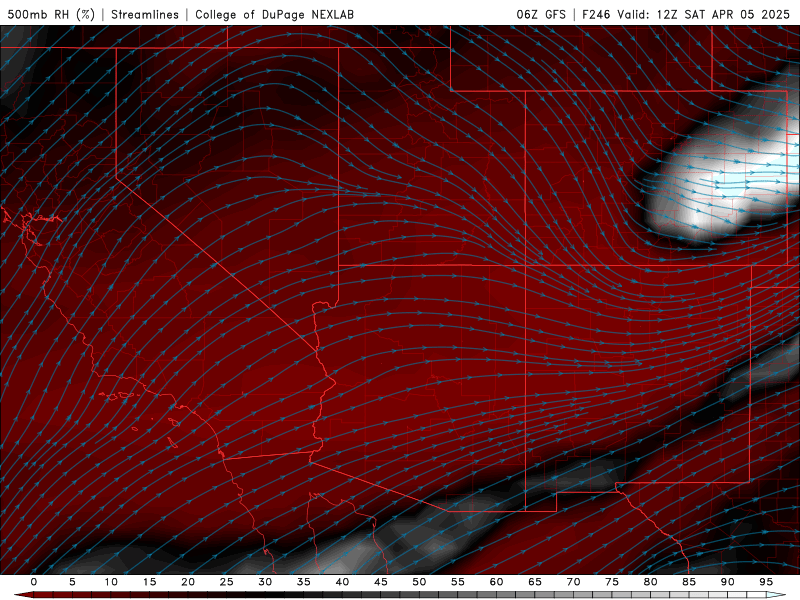Click the colorbar label "50"
The image size is (800, 600).
tap(419, 582)
